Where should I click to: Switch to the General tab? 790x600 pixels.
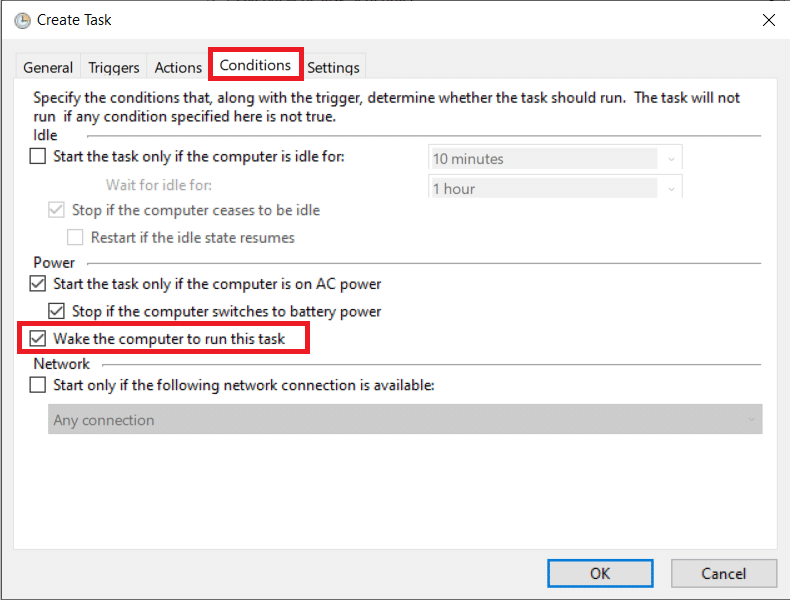pyautogui.click(x=48, y=67)
